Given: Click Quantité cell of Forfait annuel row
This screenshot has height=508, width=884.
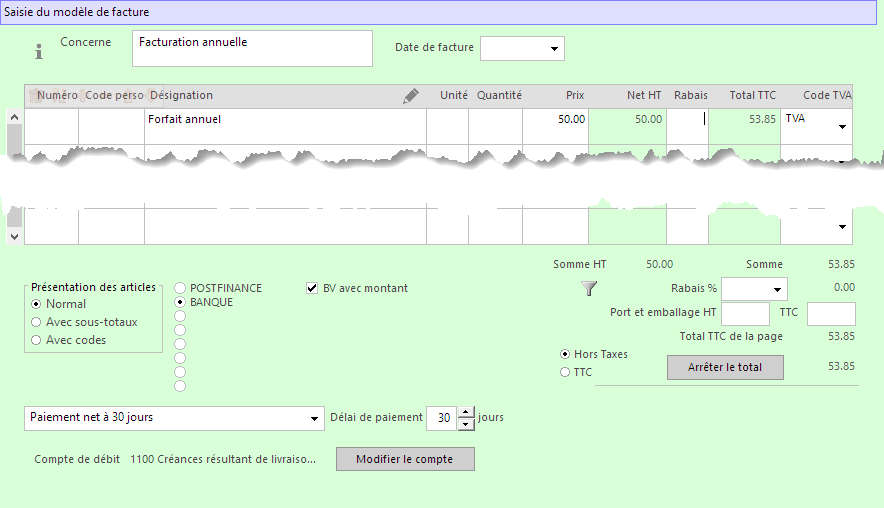Looking at the screenshot, I should 496,126.
